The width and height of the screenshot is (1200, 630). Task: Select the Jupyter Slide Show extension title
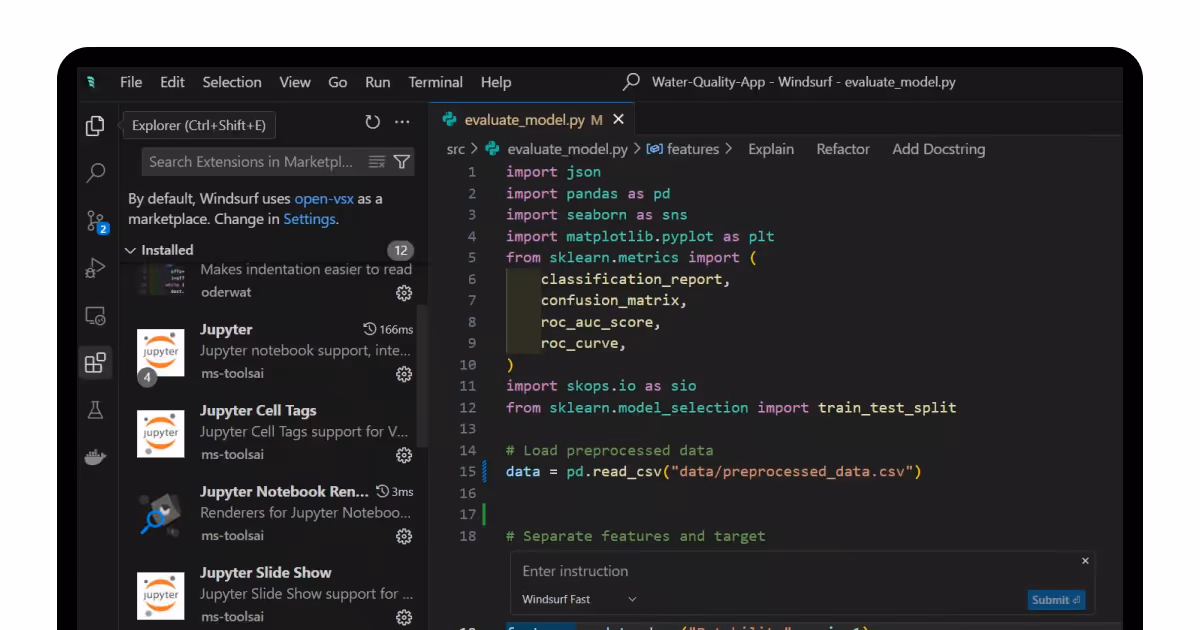point(266,572)
